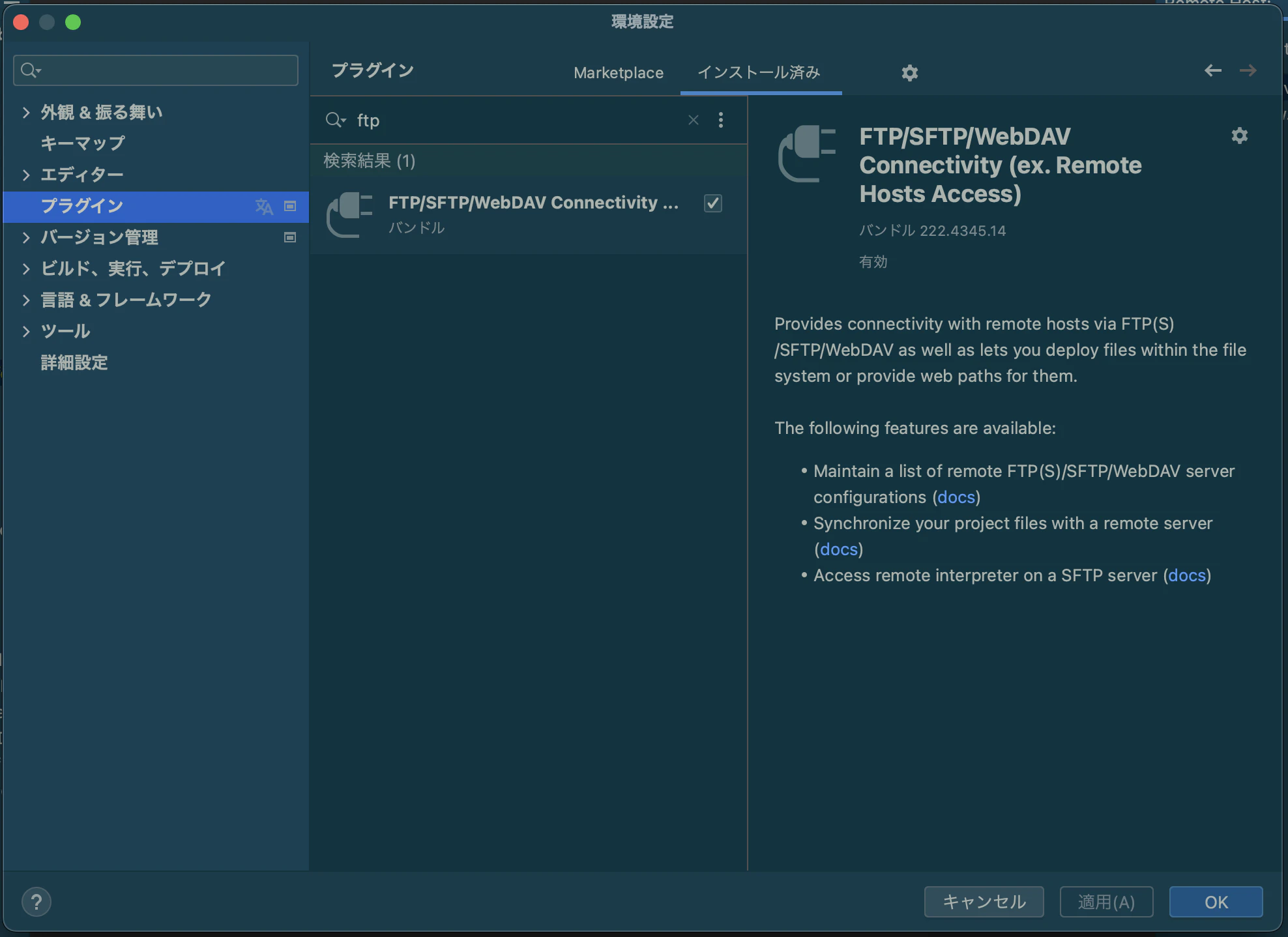Click 適用(A) button

[x=1106, y=902]
